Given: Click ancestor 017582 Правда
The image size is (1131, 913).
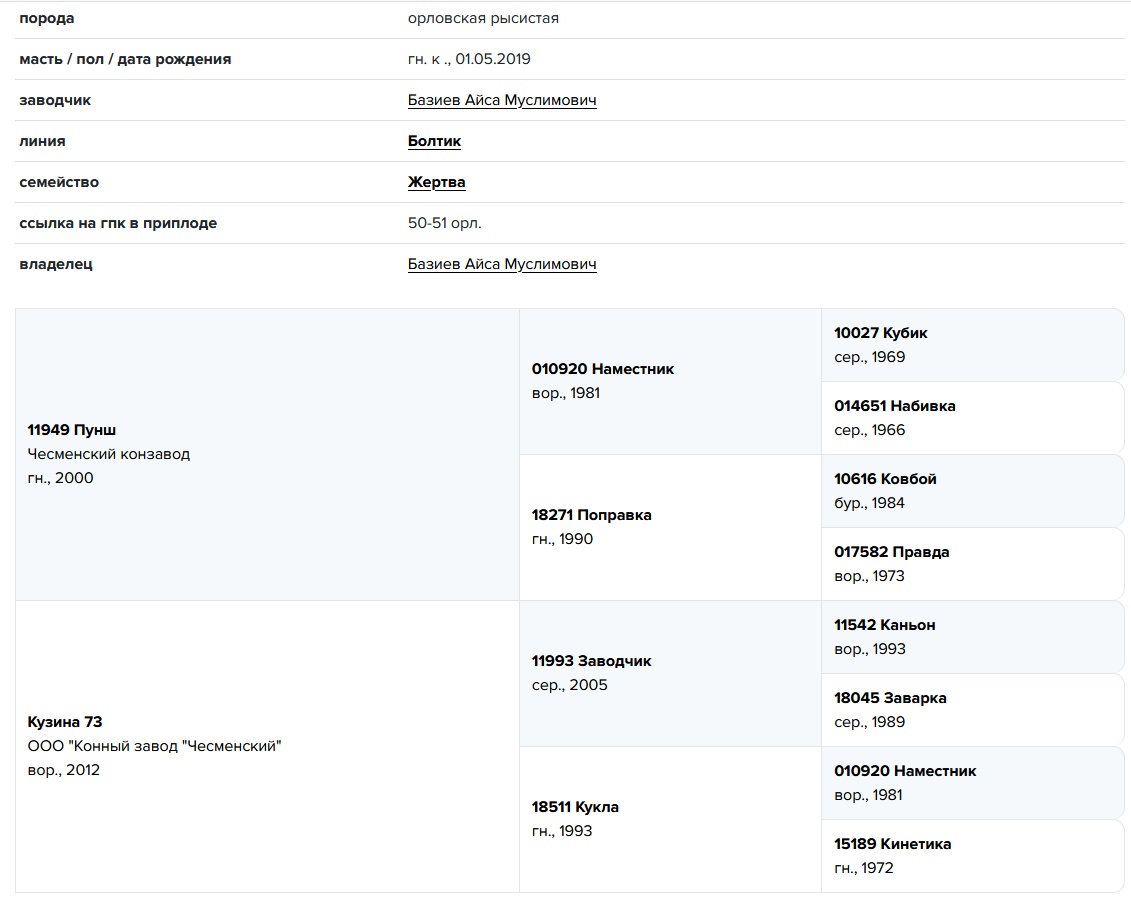Looking at the screenshot, I should pyautogui.click(x=892, y=552).
